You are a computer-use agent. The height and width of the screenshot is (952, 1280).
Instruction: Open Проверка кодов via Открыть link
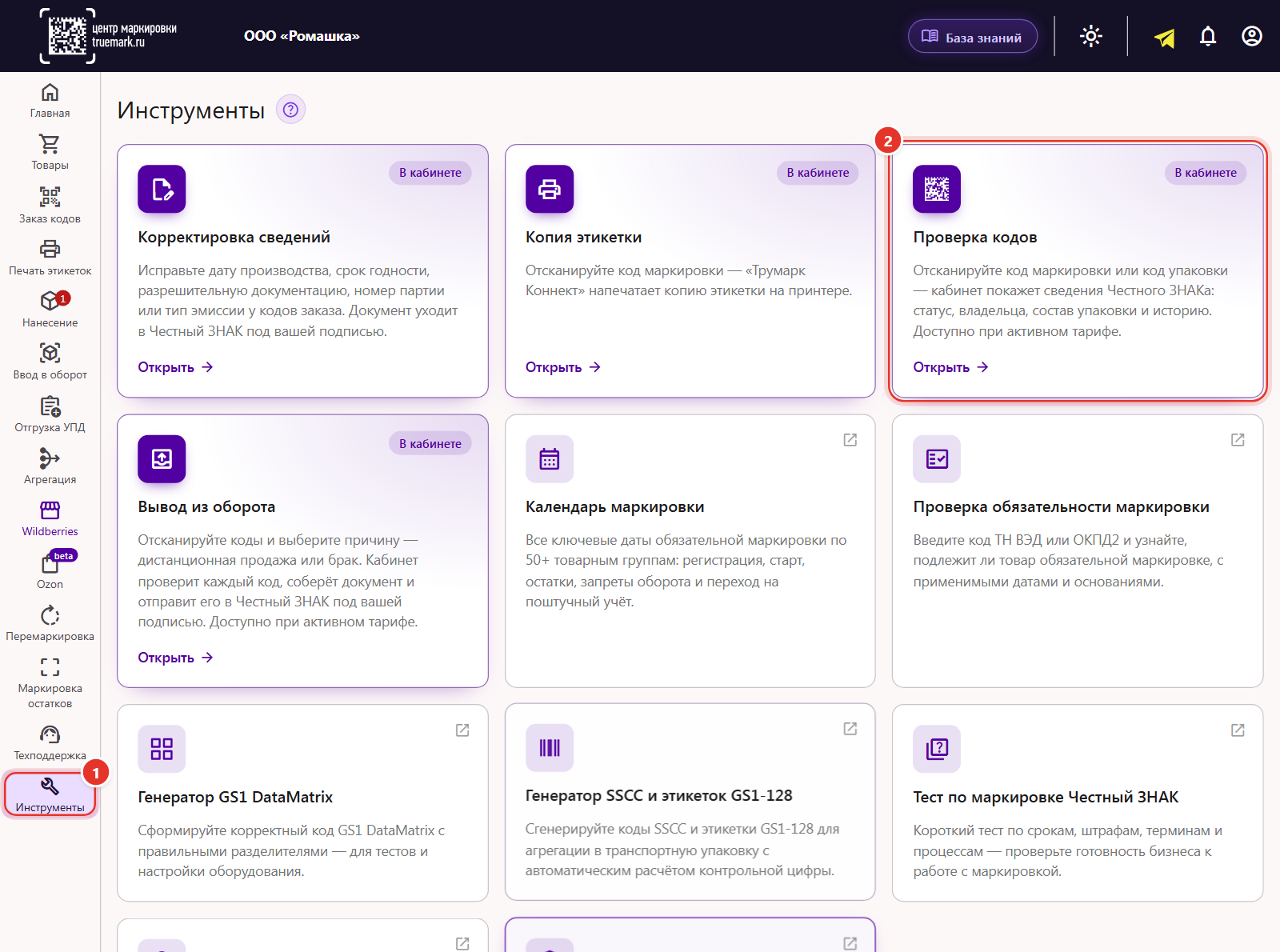pos(951,367)
